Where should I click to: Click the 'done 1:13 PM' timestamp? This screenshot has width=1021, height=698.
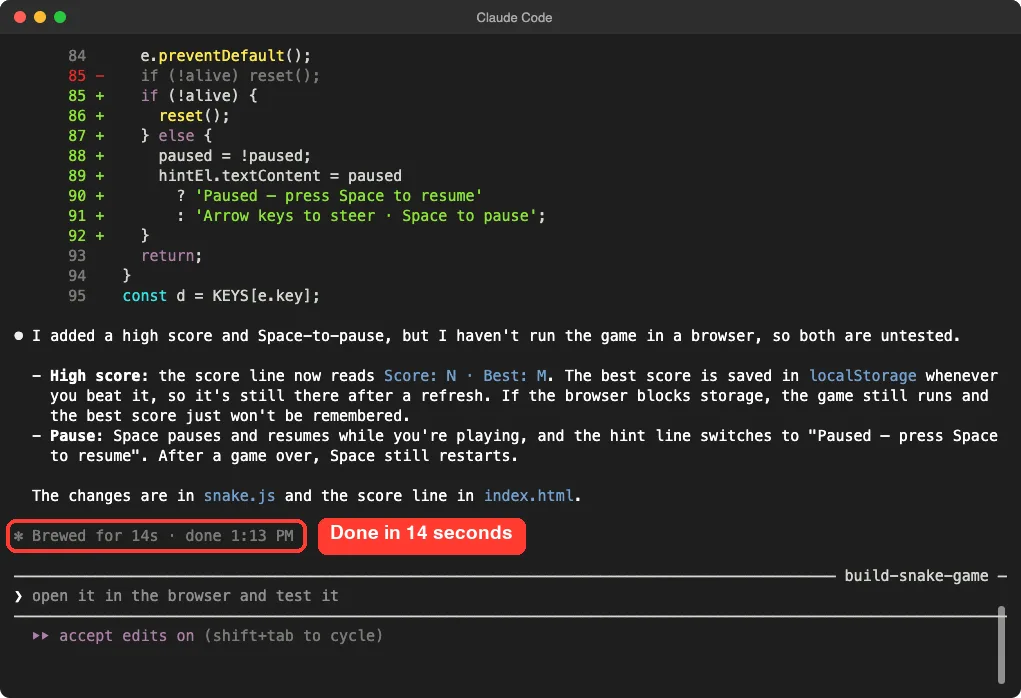tap(239, 536)
